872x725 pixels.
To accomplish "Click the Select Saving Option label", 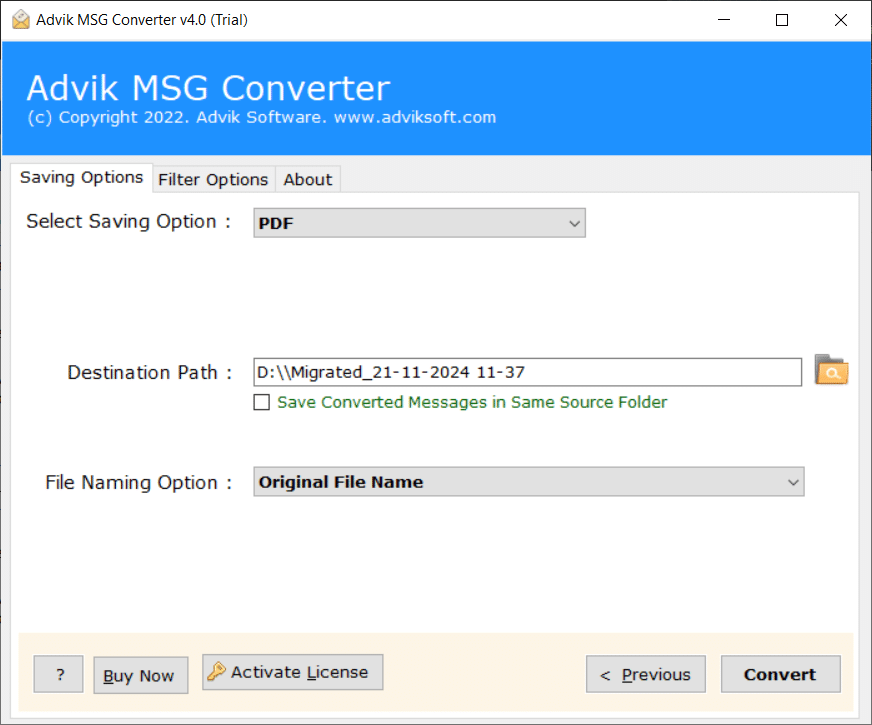I will click(x=128, y=221).
